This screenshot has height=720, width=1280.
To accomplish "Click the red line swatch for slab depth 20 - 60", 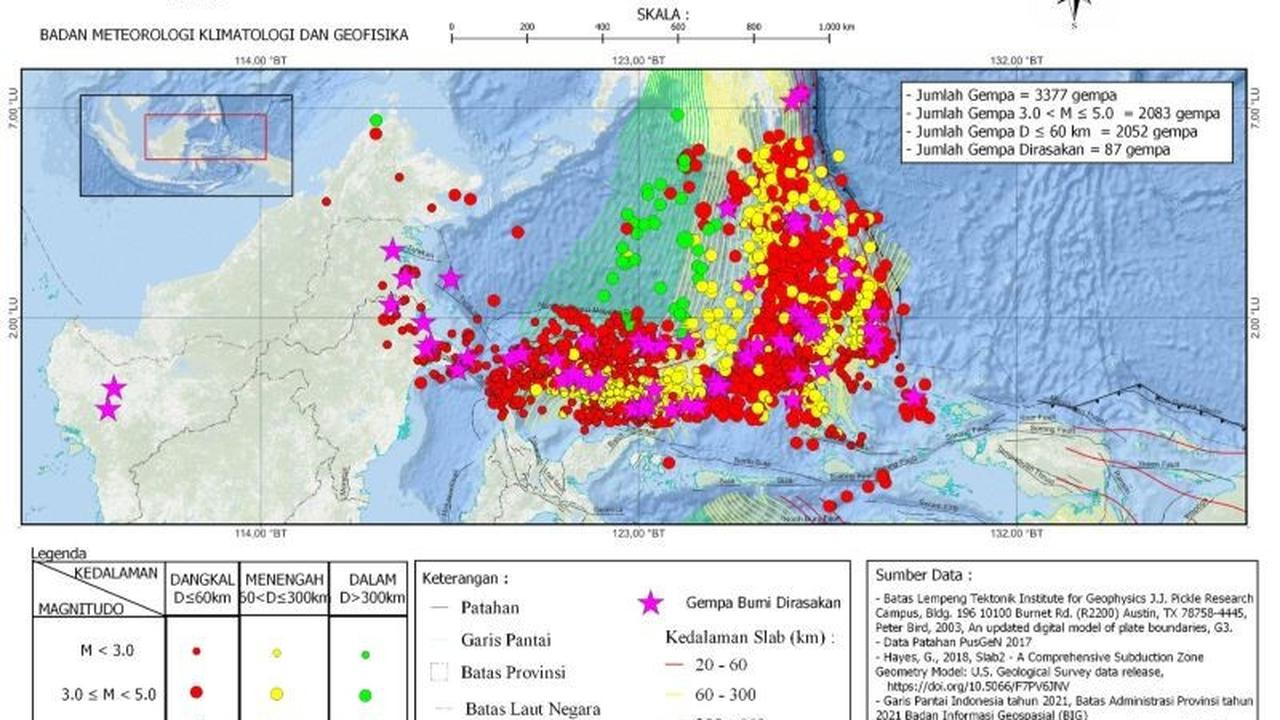I will [676, 663].
